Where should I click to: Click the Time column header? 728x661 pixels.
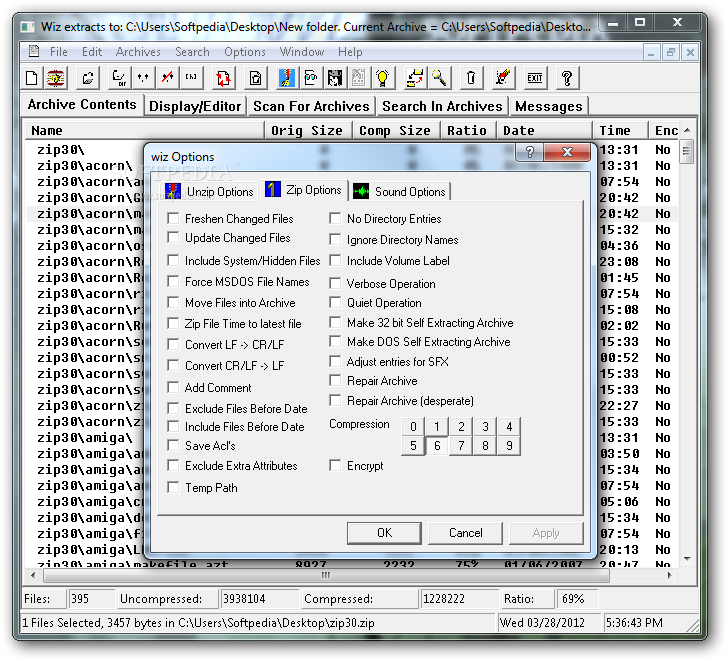620,130
